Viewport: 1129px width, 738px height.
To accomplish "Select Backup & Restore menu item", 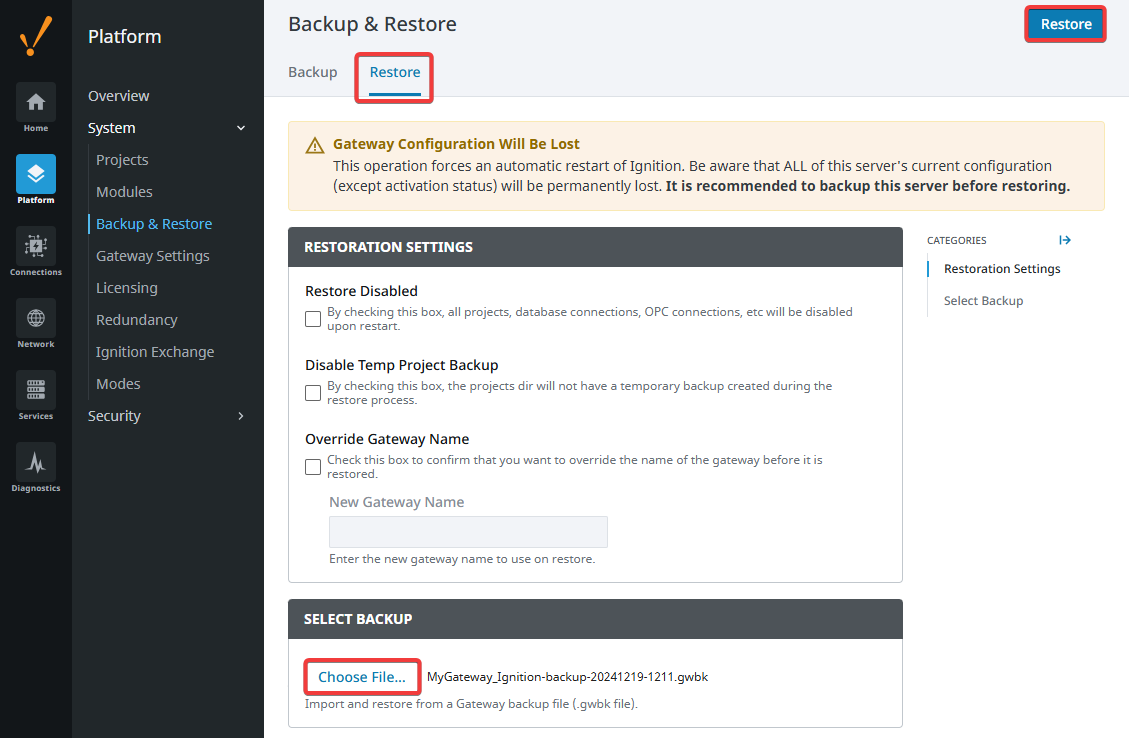I will (154, 224).
